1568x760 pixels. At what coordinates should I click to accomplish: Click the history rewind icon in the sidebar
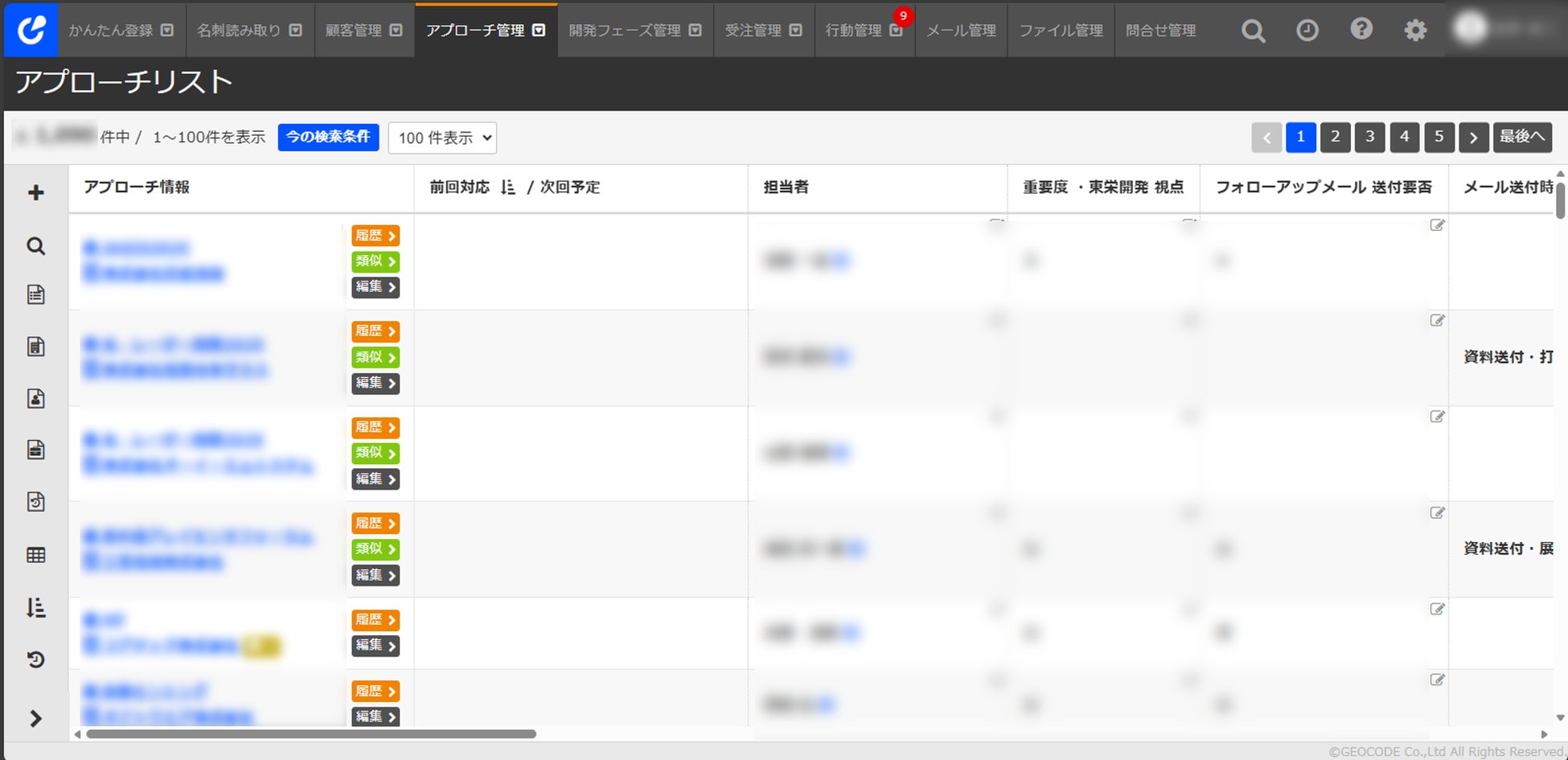[x=36, y=659]
